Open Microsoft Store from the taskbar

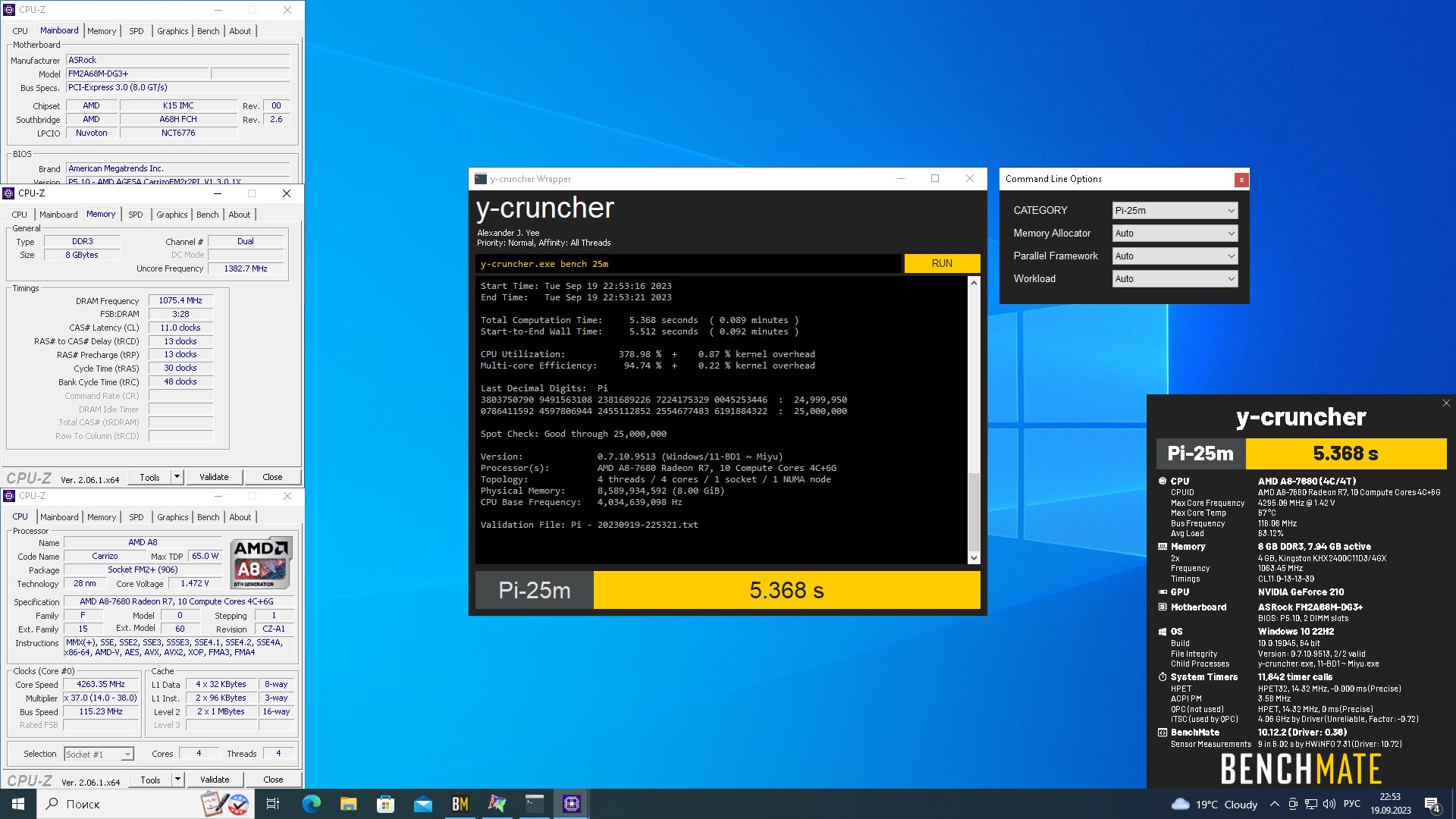(x=385, y=804)
